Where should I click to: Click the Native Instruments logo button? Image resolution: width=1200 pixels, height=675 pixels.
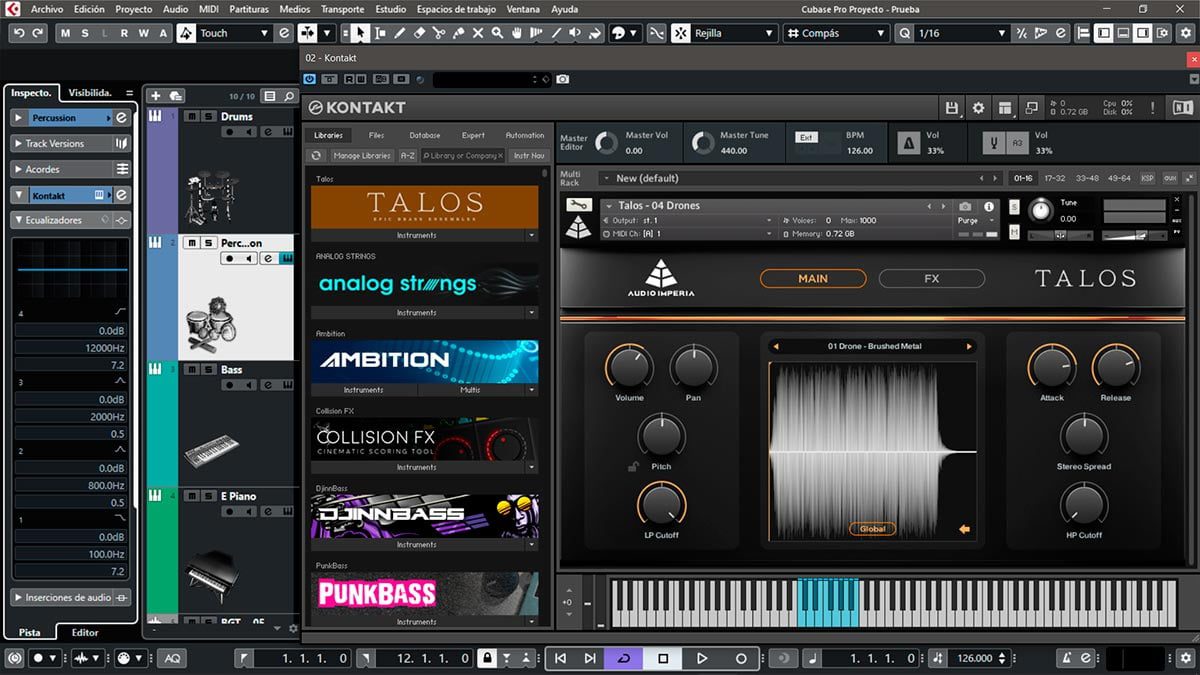1182,108
